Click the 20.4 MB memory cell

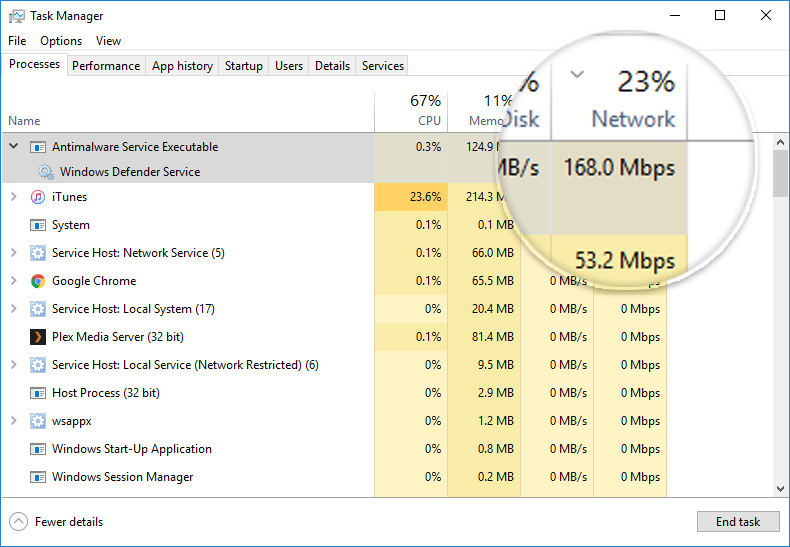pyautogui.click(x=484, y=309)
